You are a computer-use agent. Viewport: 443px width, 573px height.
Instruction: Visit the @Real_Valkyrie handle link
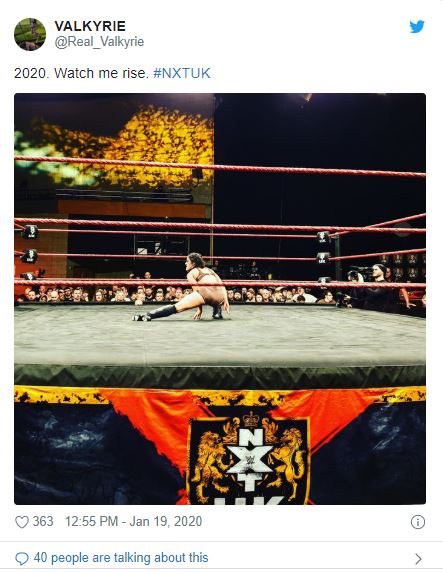tap(99, 42)
